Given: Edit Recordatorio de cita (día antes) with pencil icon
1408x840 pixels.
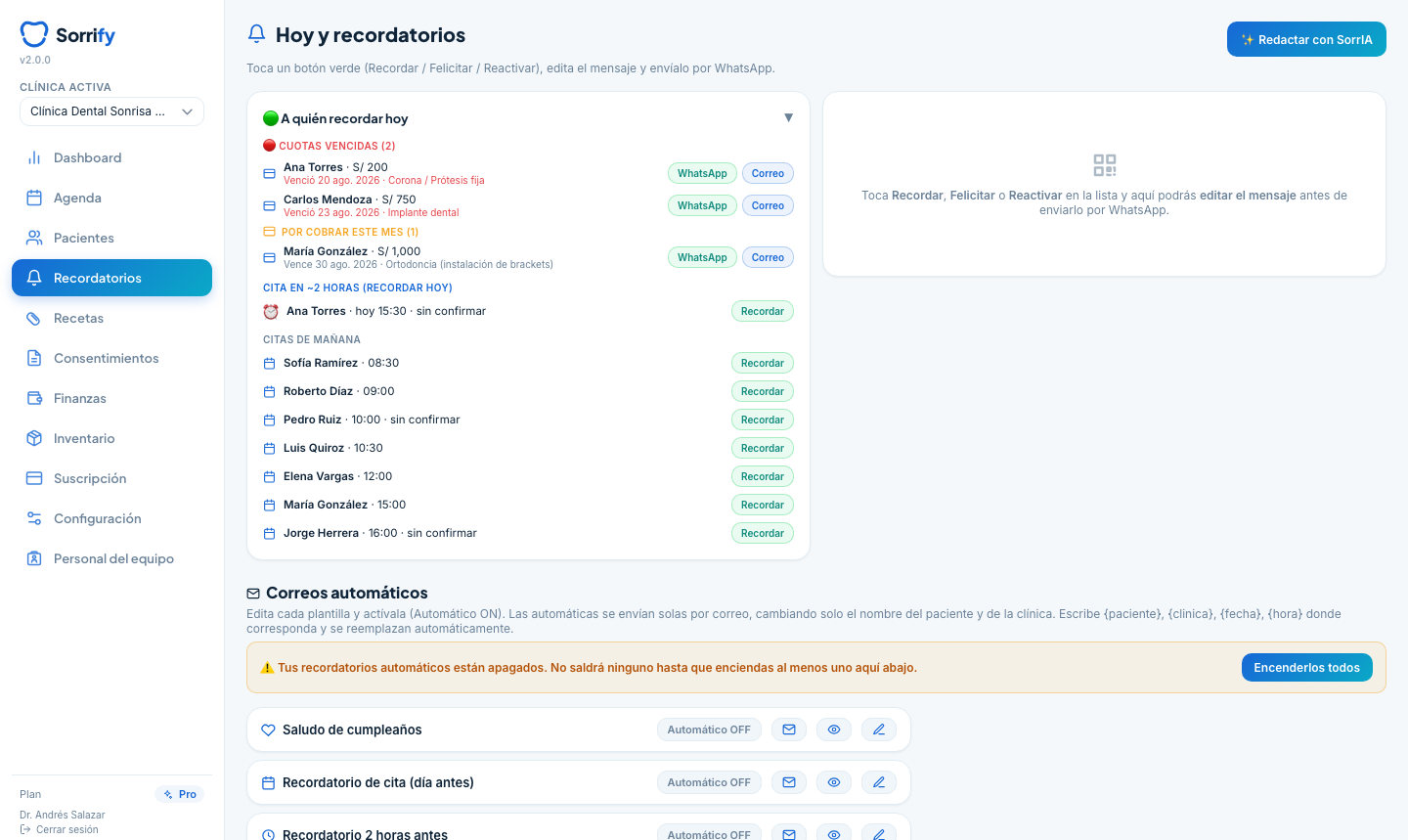Looking at the screenshot, I should coord(879,782).
